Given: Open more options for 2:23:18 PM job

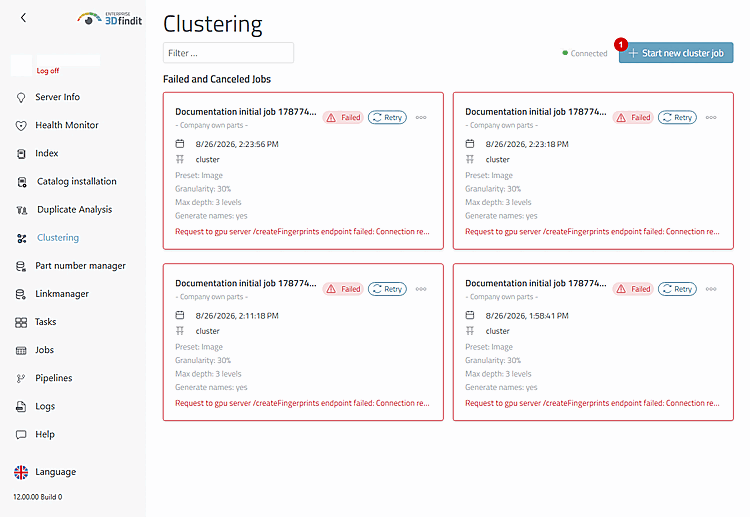Looking at the screenshot, I should click(711, 118).
